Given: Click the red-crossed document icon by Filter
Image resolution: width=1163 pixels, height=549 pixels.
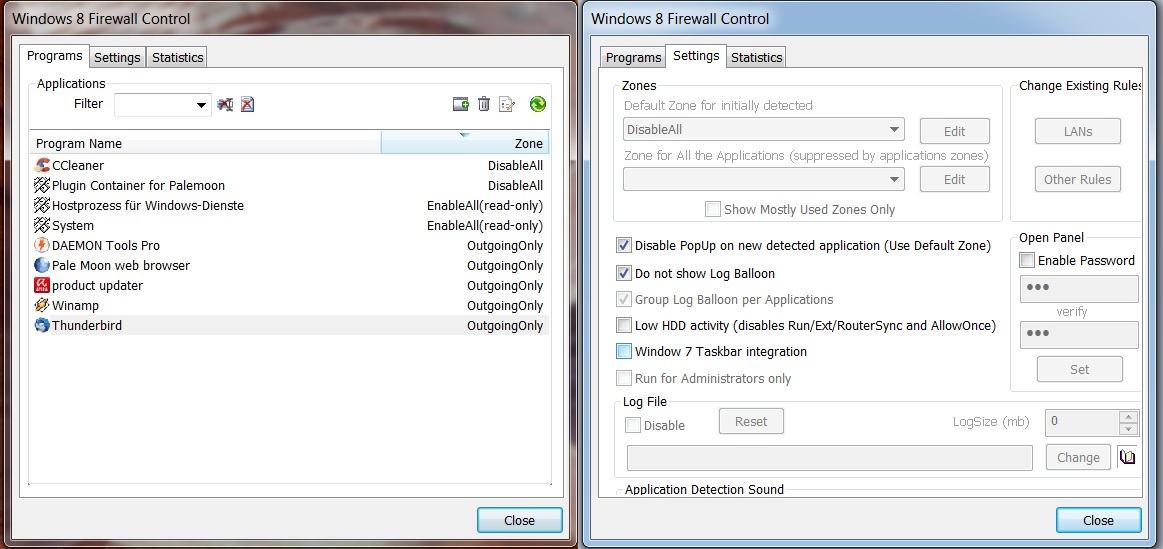Looking at the screenshot, I should 248,105.
